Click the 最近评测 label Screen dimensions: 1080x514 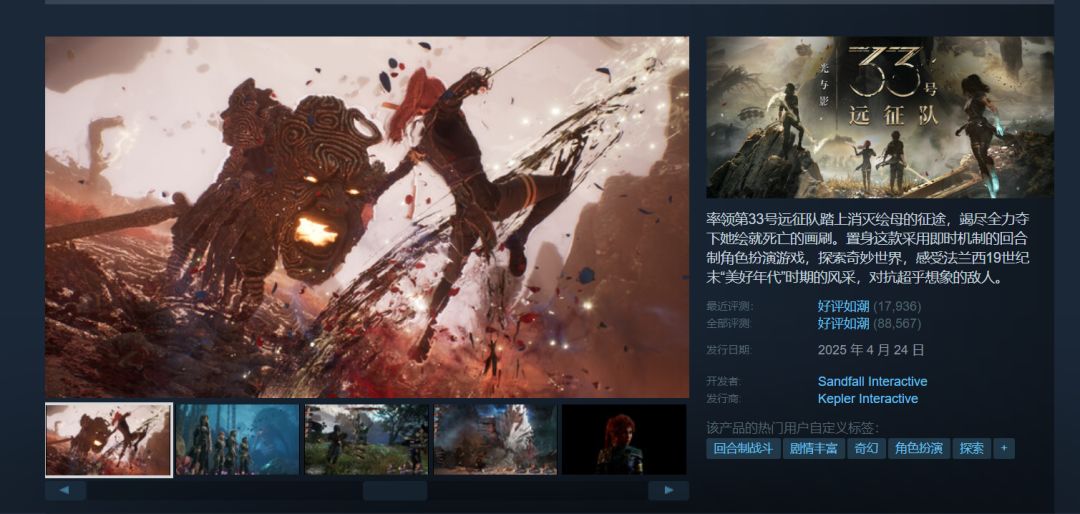click(x=729, y=306)
